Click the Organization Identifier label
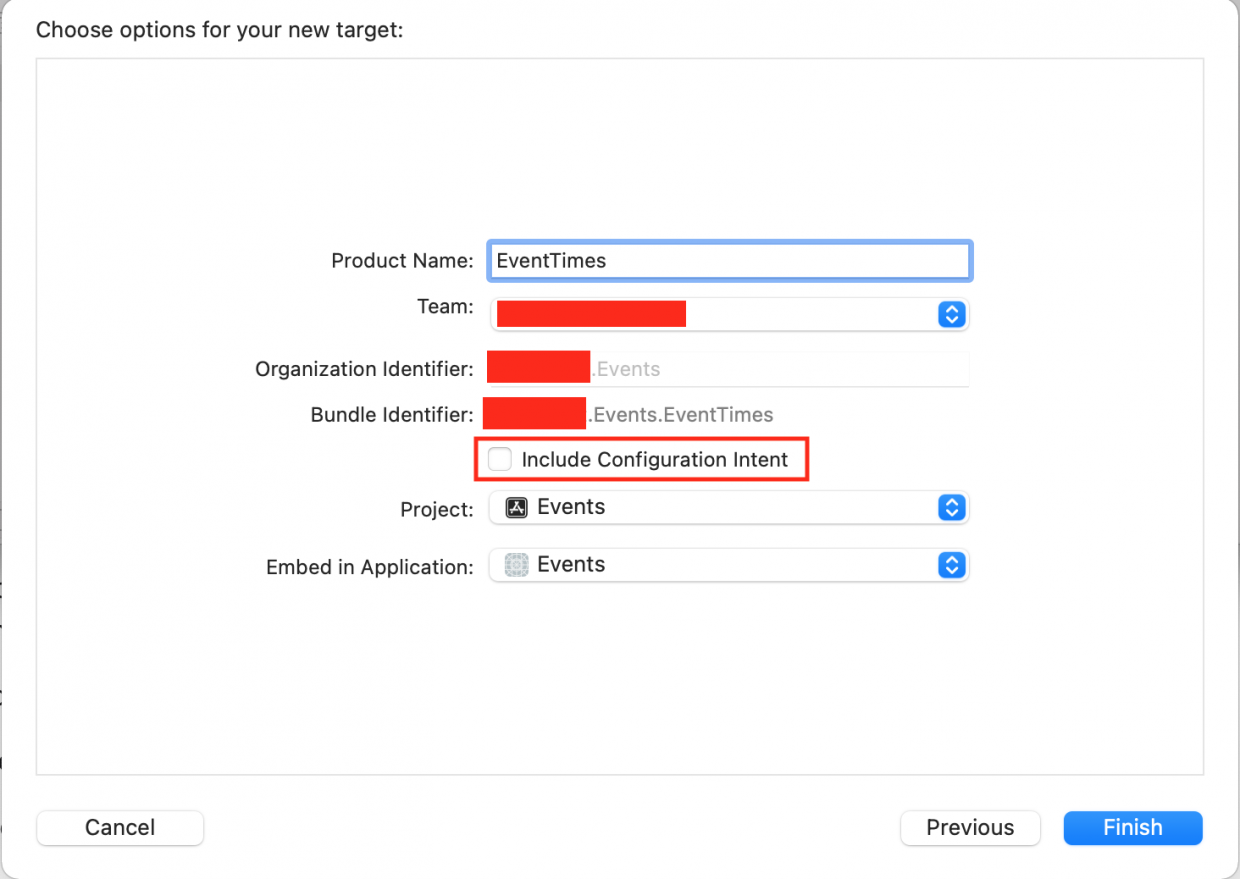1240x879 pixels. [x=364, y=369]
